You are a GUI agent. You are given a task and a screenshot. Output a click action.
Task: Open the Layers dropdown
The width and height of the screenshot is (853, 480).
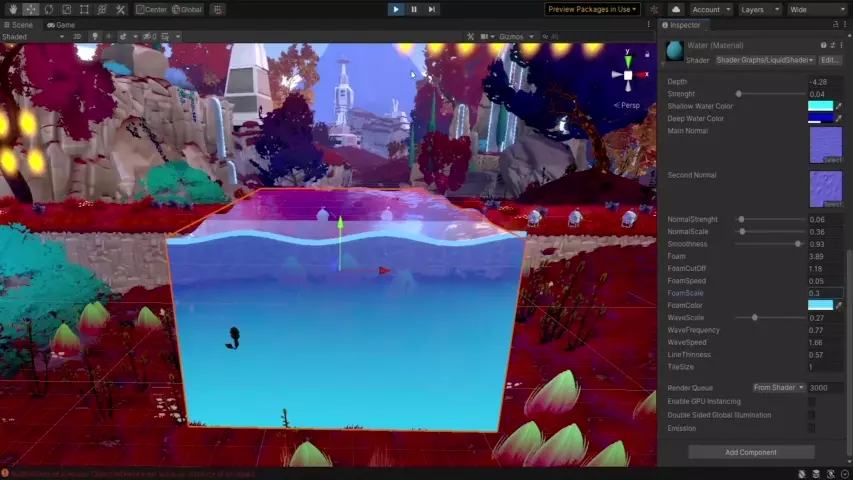coord(758,9)
